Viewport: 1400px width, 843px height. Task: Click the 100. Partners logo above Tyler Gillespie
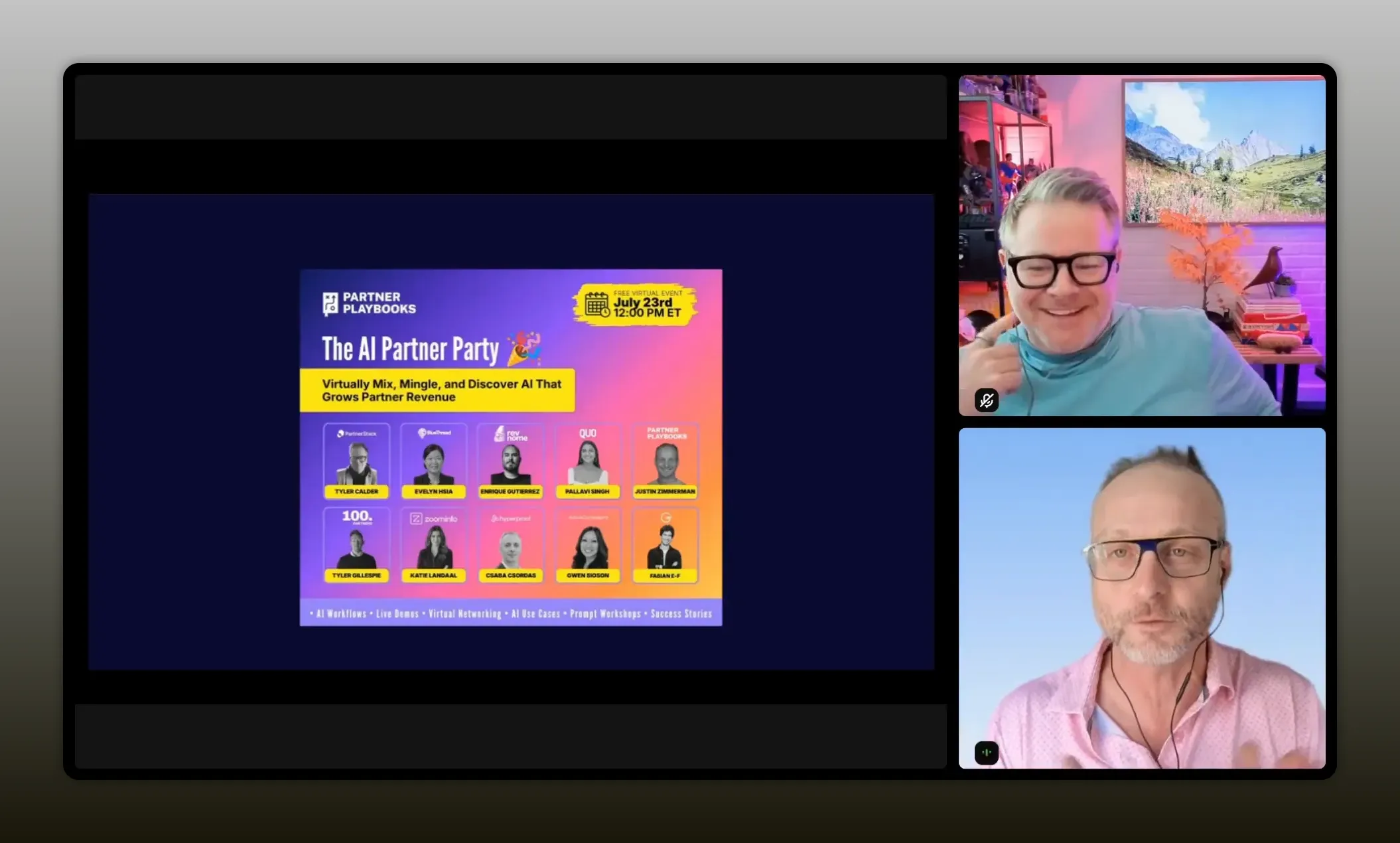coord(357,516)
